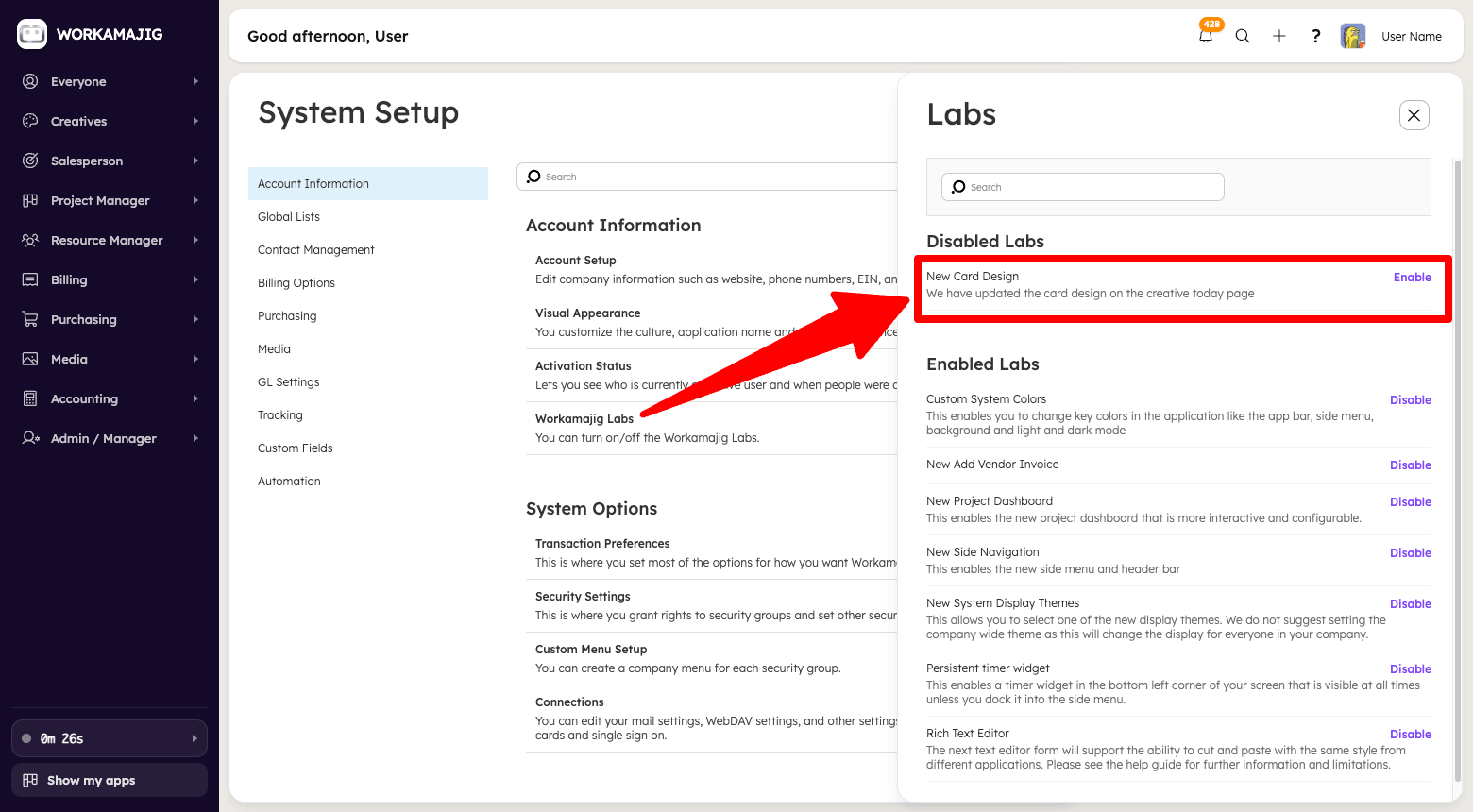The image size is (1473, 812).
Task: Expand the Accounting menu arrow
Action: [x=195, y=398]
